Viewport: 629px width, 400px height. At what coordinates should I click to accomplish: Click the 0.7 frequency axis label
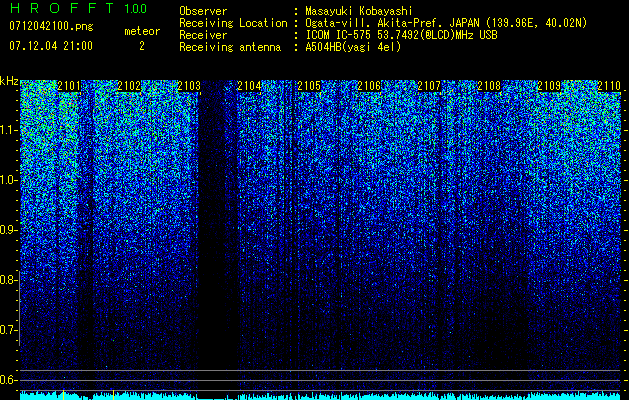click(x=8, y=330)
